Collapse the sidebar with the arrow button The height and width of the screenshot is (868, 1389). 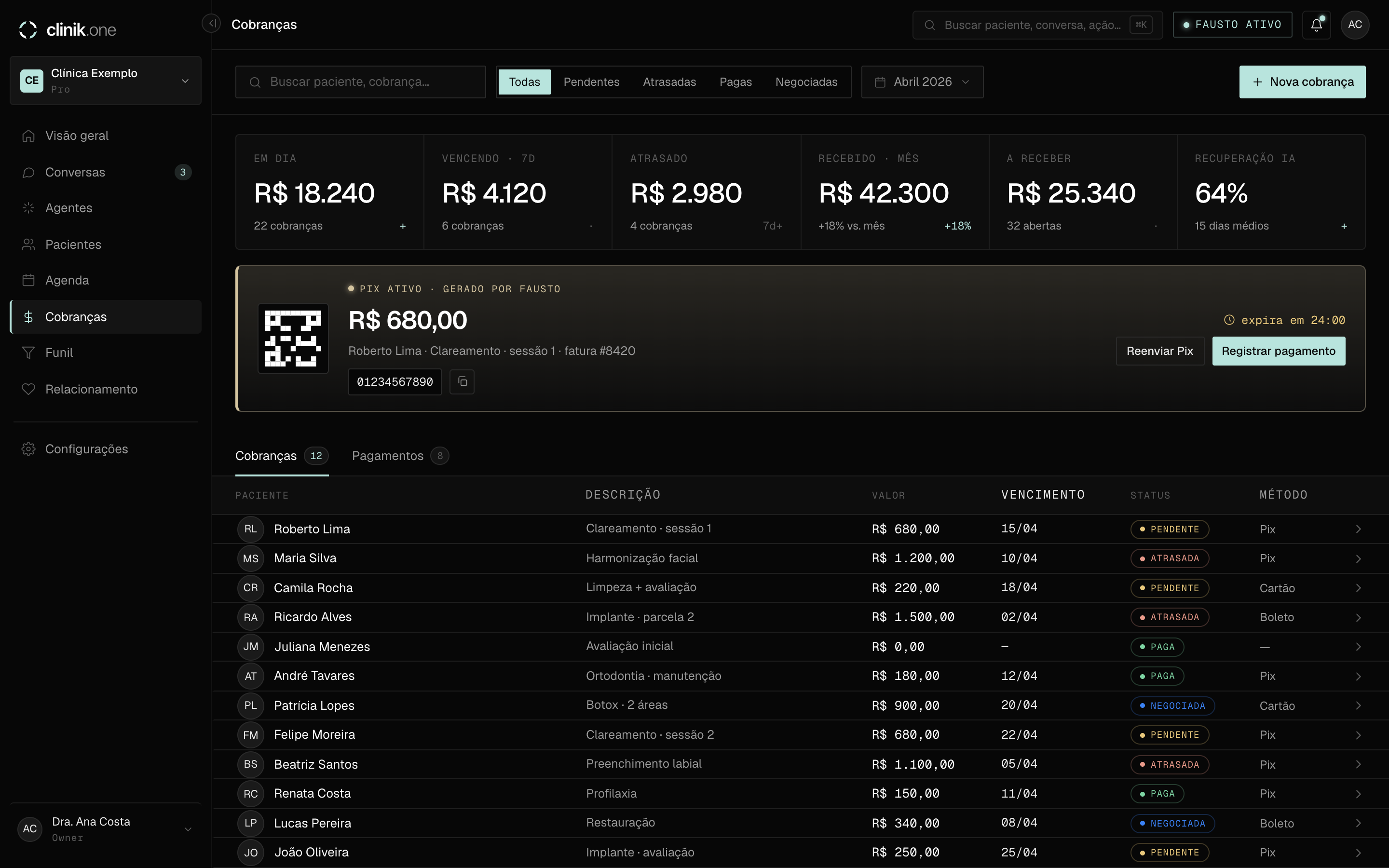point(211,24)
